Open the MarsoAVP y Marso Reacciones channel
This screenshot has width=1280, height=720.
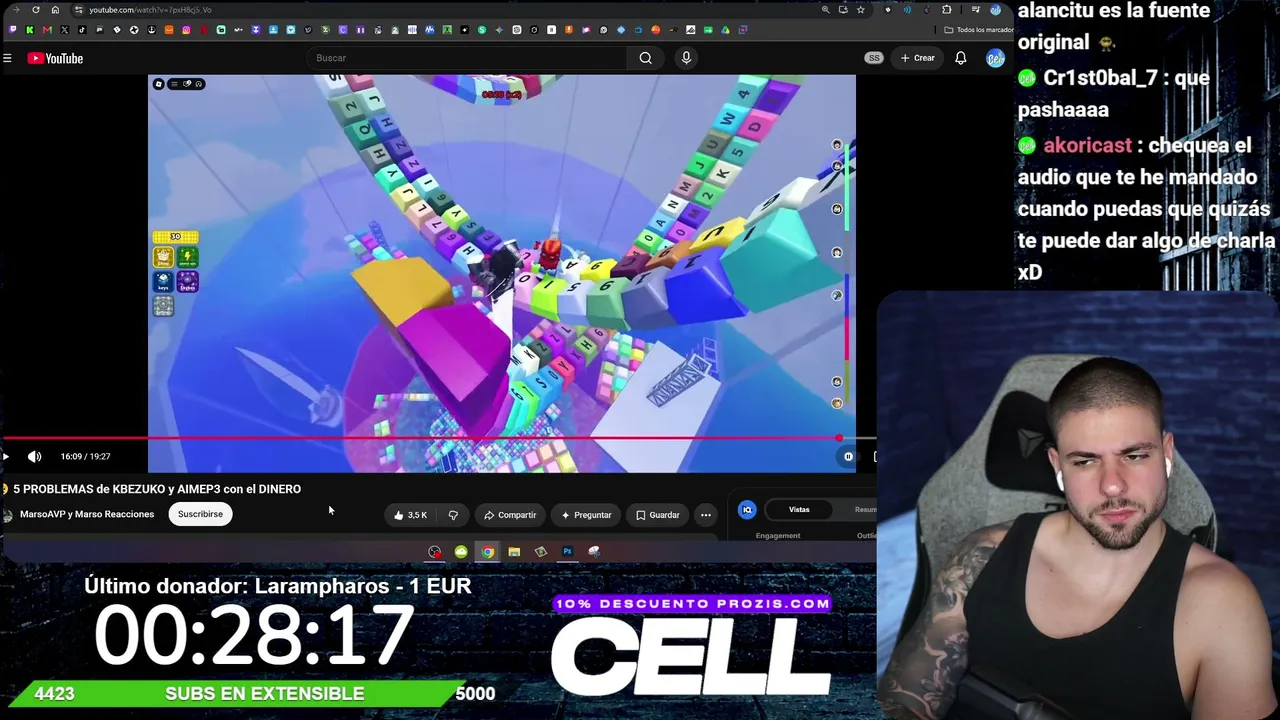[x=87, y=514]
